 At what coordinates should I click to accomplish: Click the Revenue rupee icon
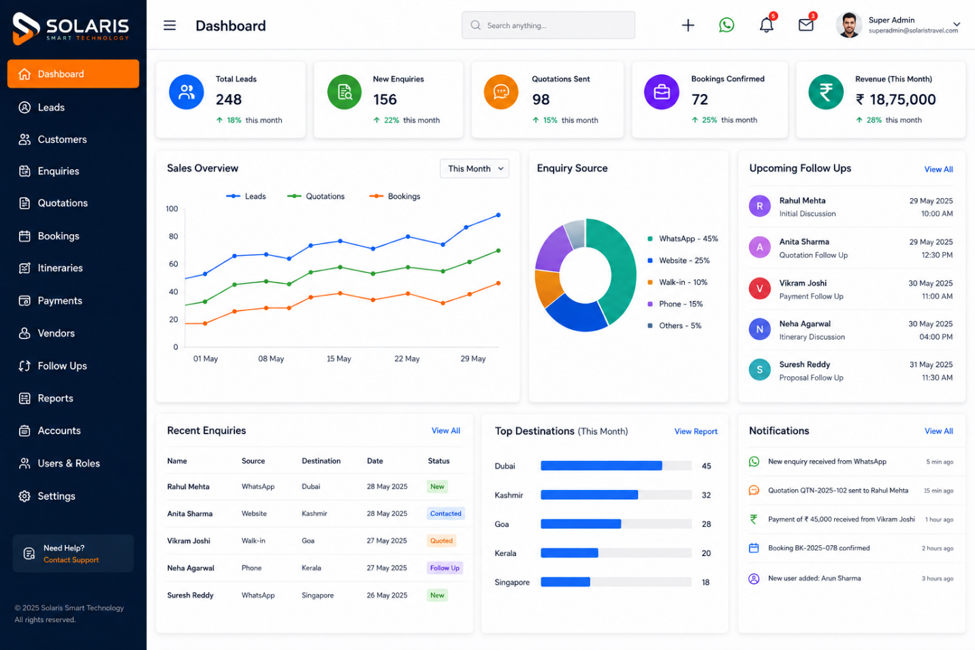coord(826,92)
